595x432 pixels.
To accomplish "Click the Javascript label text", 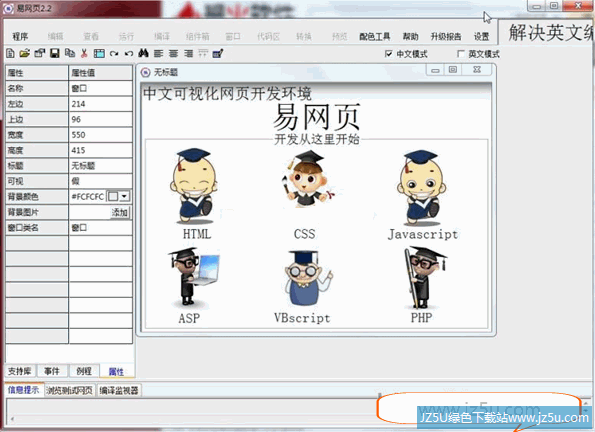I will pos(423,234).
